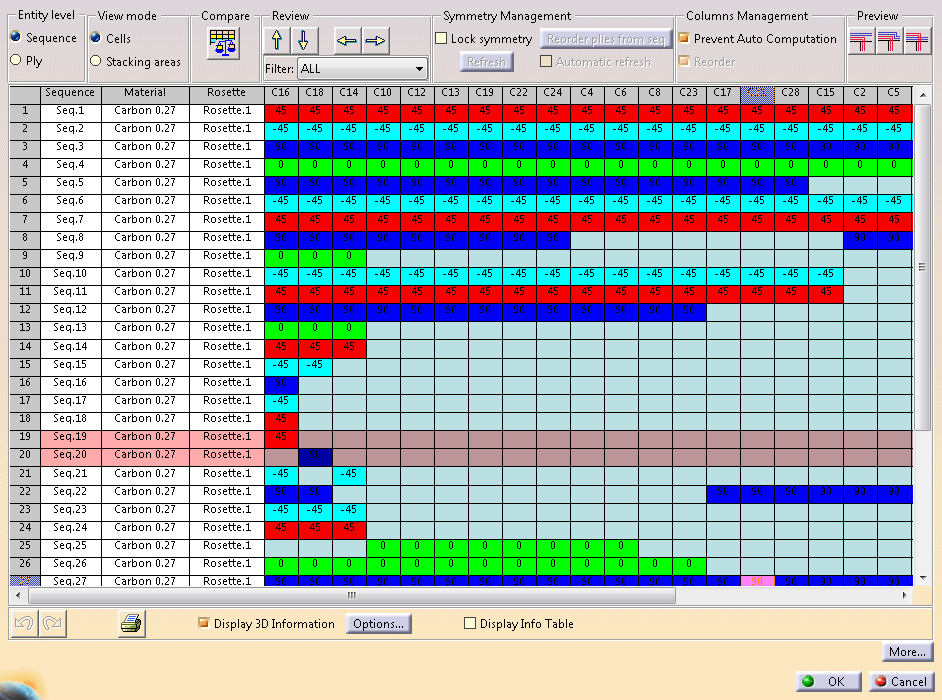Select the Ply entity level radio
Image resolution: width=942 pixels, height=700 pixels.
[15, 61]
